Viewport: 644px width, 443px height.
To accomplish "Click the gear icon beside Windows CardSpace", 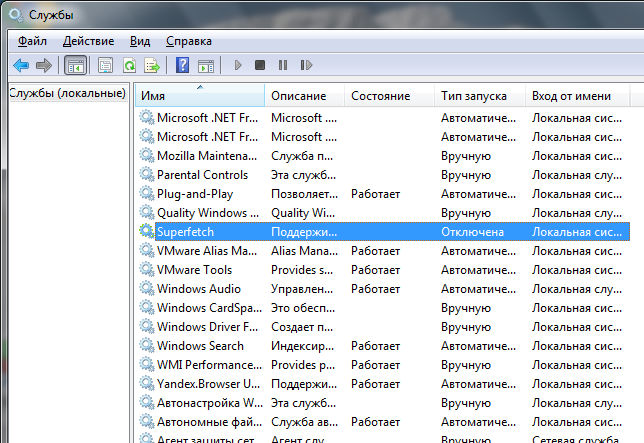I will 147,307.
